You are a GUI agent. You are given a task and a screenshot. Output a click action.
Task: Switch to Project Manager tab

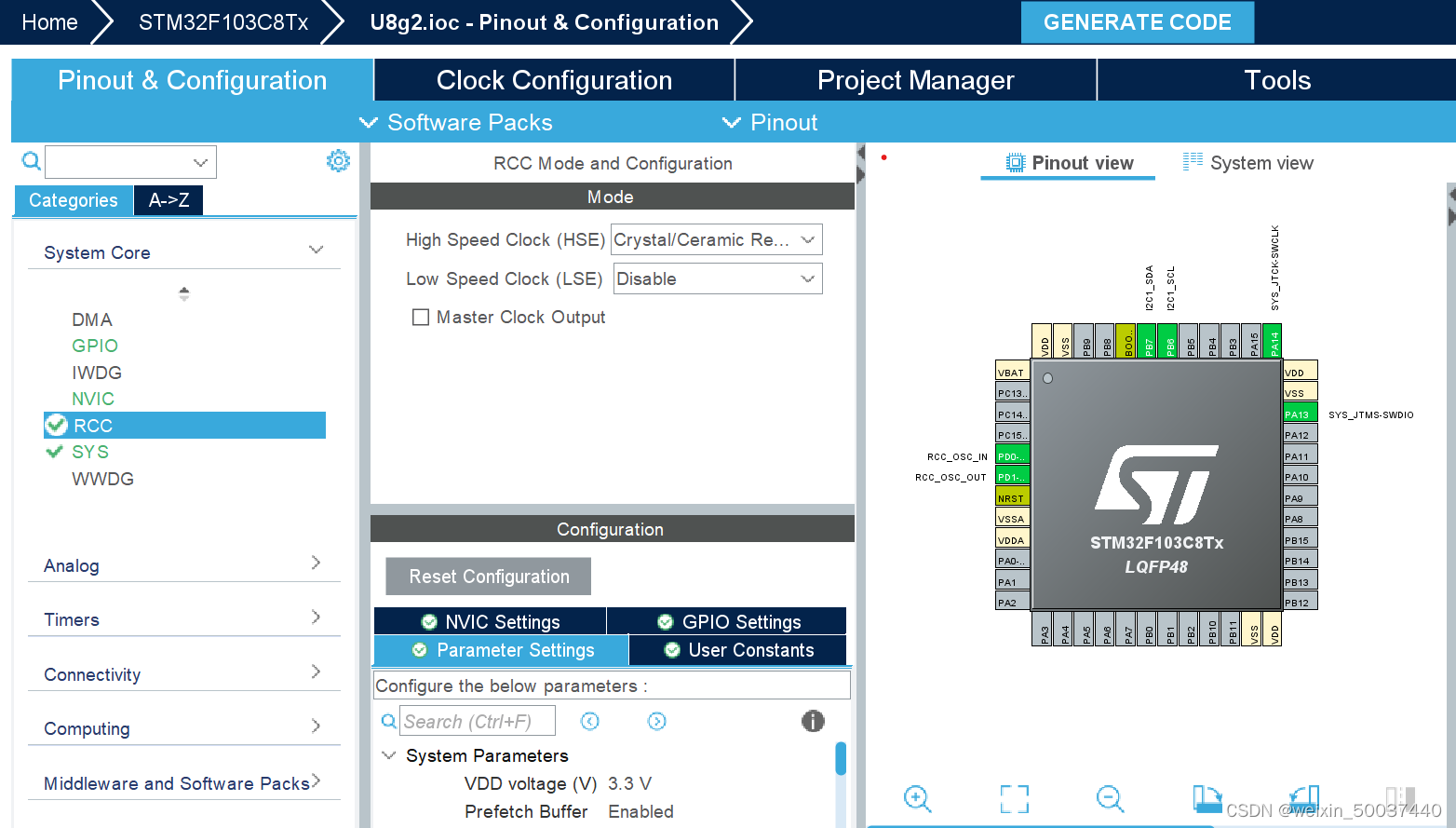915,80
